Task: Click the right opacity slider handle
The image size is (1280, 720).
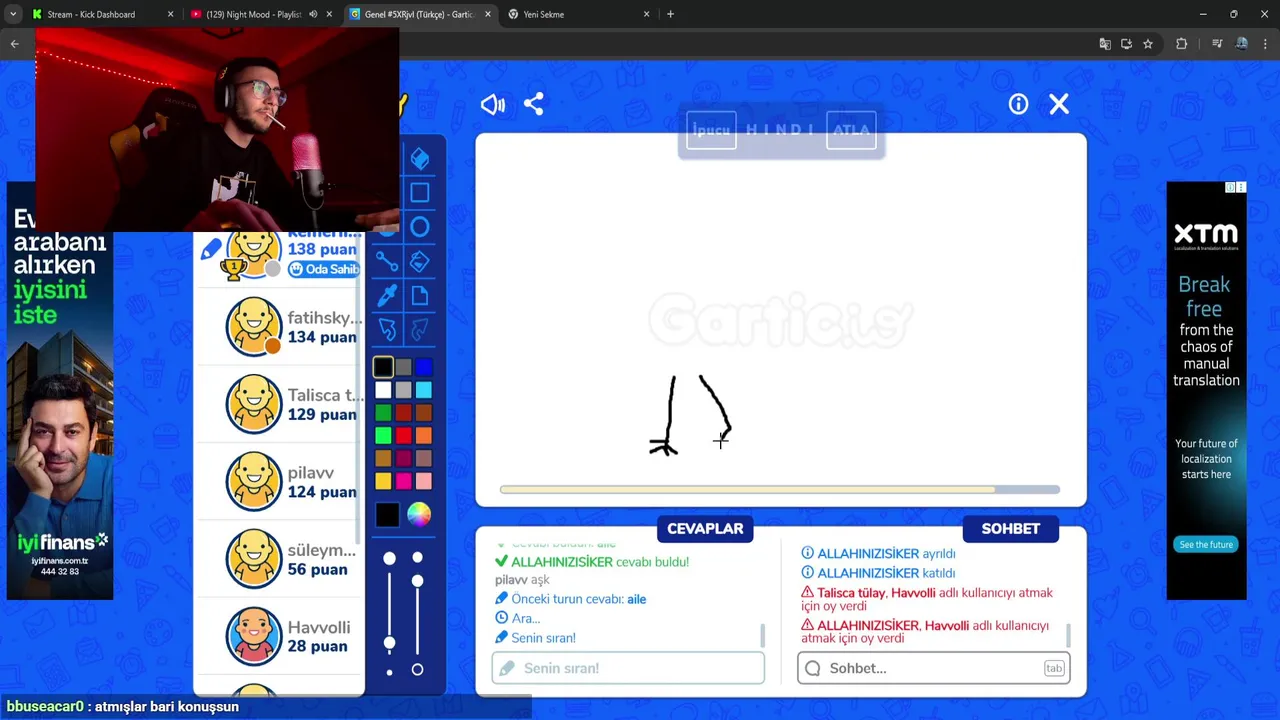Action: [x=417, y=580]
